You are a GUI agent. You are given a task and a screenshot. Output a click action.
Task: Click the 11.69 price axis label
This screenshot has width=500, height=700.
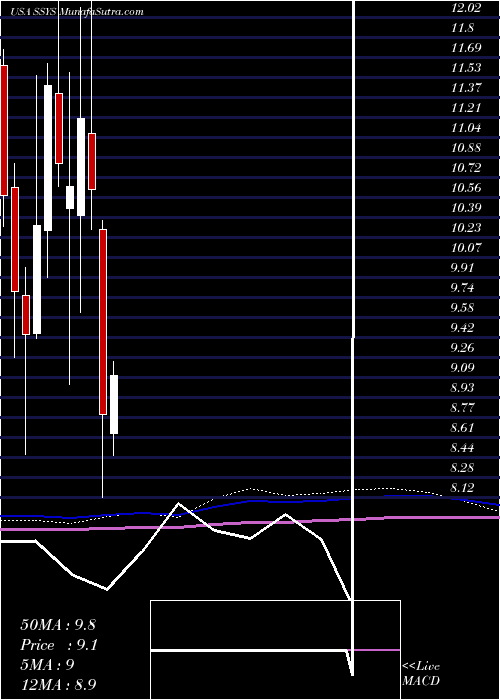(466, 48)
